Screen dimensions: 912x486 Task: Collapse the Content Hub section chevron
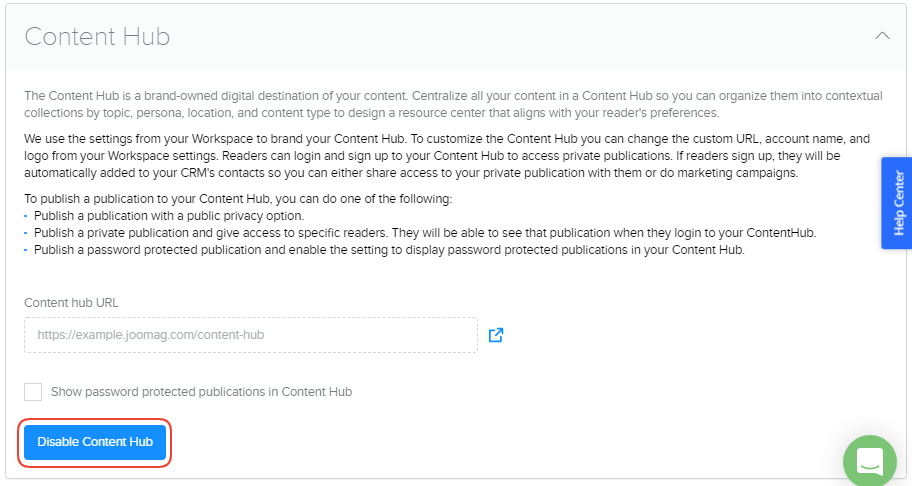pyautogui.click(x=882, y=35)
